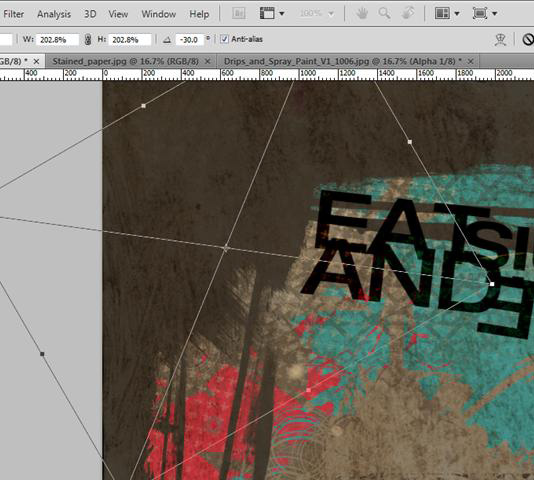The image size is (534, 480).
Task: Select the Hand tool icon
Action: click(362, 13)
